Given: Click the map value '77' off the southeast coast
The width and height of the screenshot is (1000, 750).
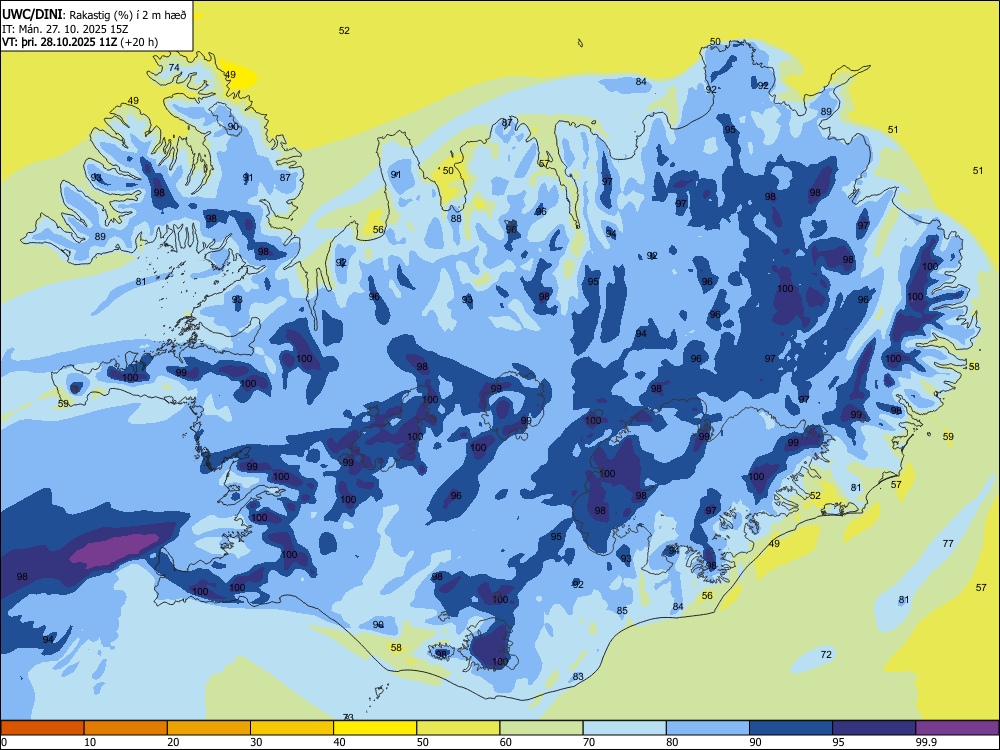Looking at the screenshot, I should (x=948, y=543).
